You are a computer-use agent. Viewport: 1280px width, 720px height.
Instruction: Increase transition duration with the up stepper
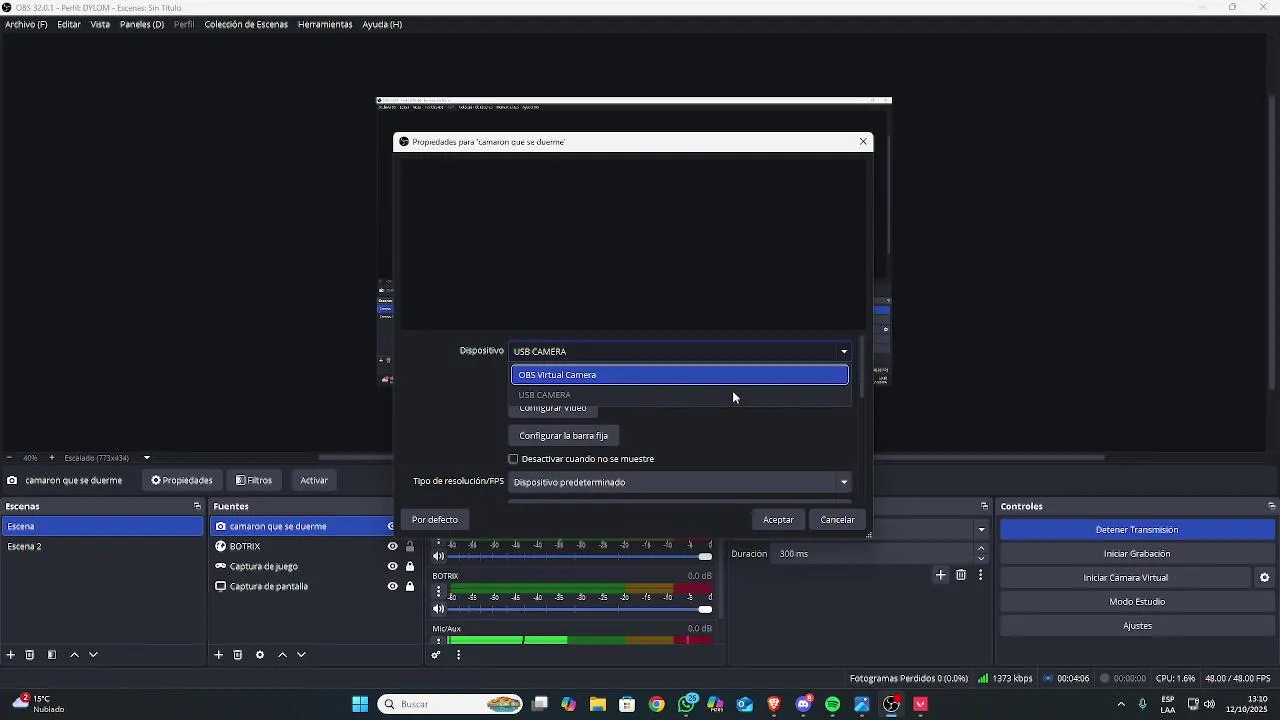click(981, 548)
